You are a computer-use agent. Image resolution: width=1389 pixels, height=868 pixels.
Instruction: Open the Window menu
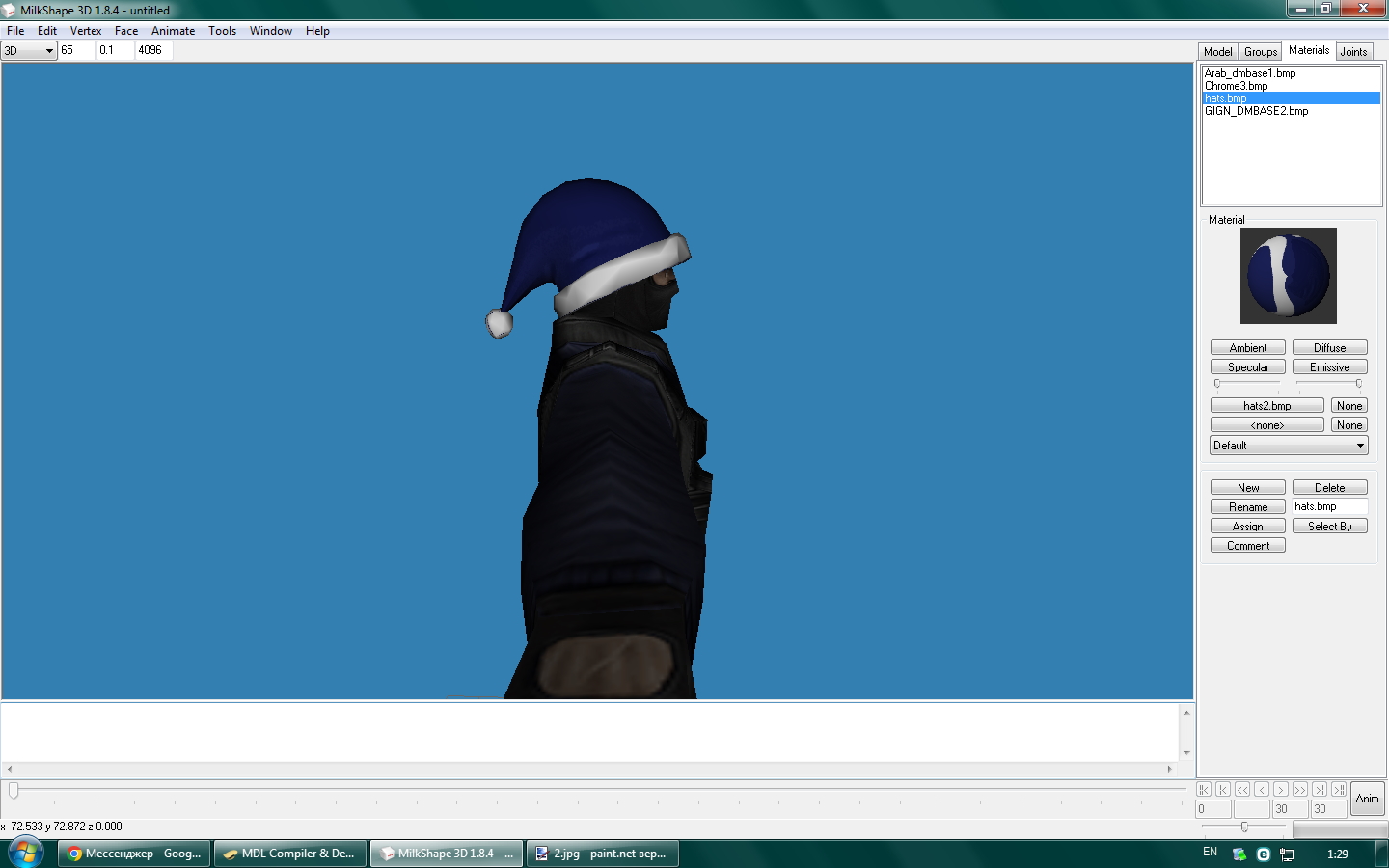271,31
